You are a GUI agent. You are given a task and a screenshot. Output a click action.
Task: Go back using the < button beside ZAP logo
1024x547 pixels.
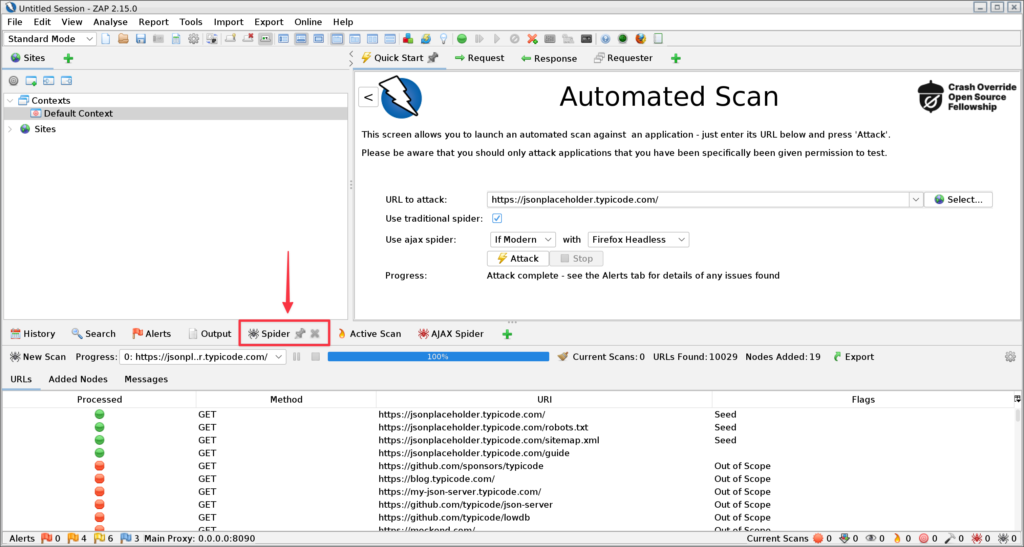tap(368, 97)
